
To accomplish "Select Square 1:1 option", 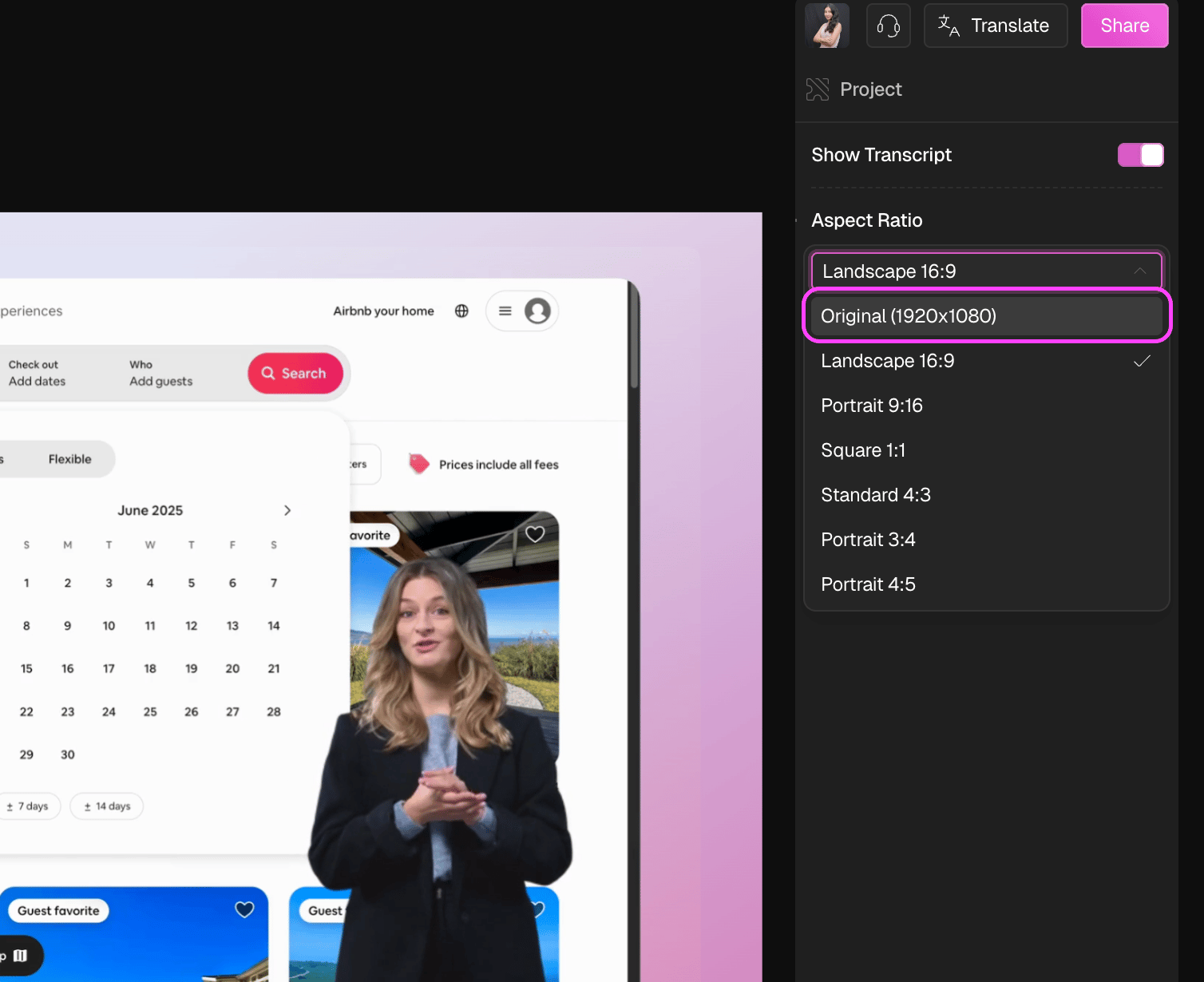I will 987,450.
